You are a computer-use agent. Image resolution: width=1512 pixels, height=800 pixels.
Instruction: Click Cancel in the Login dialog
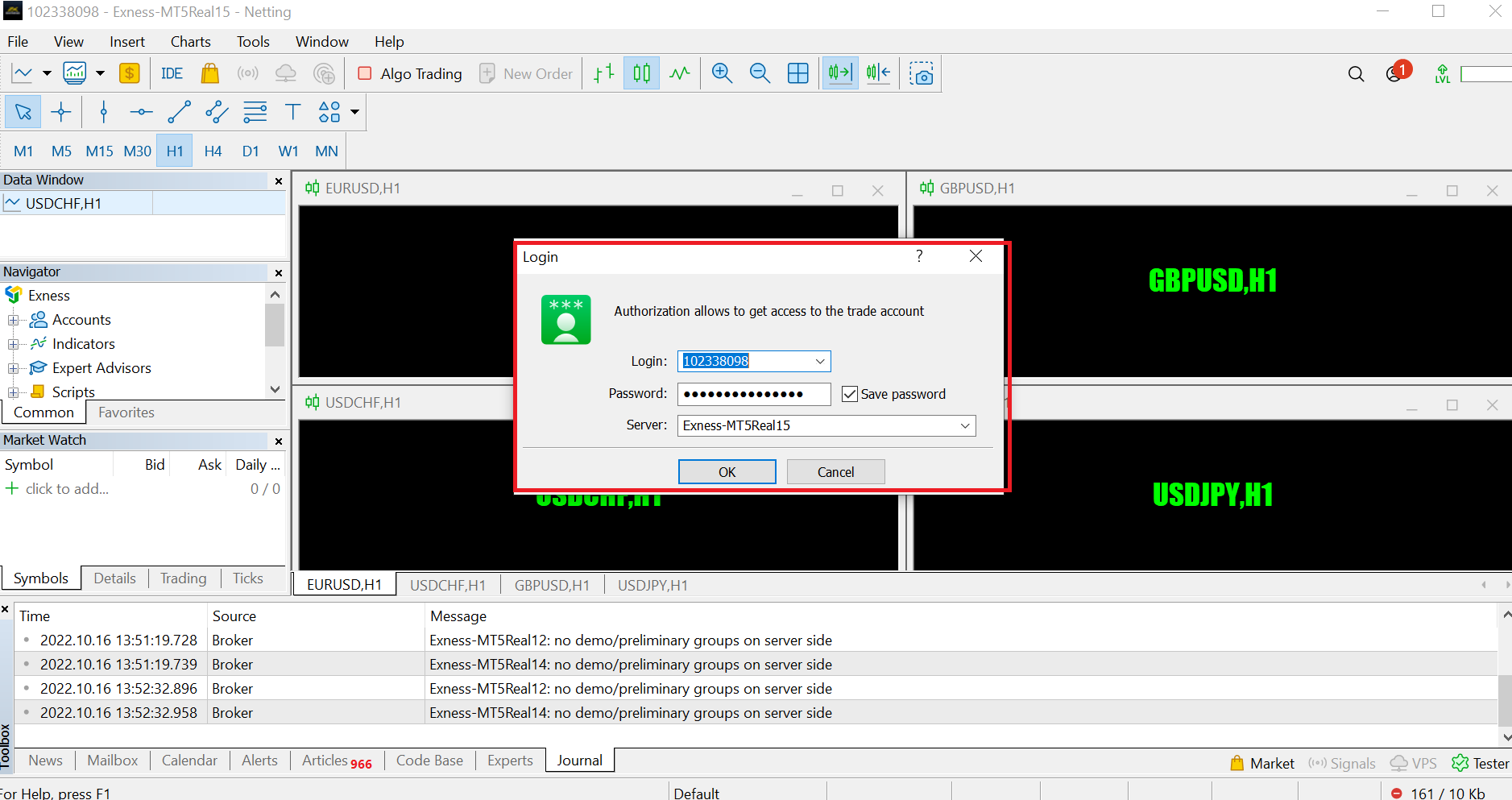pos(835,472)
